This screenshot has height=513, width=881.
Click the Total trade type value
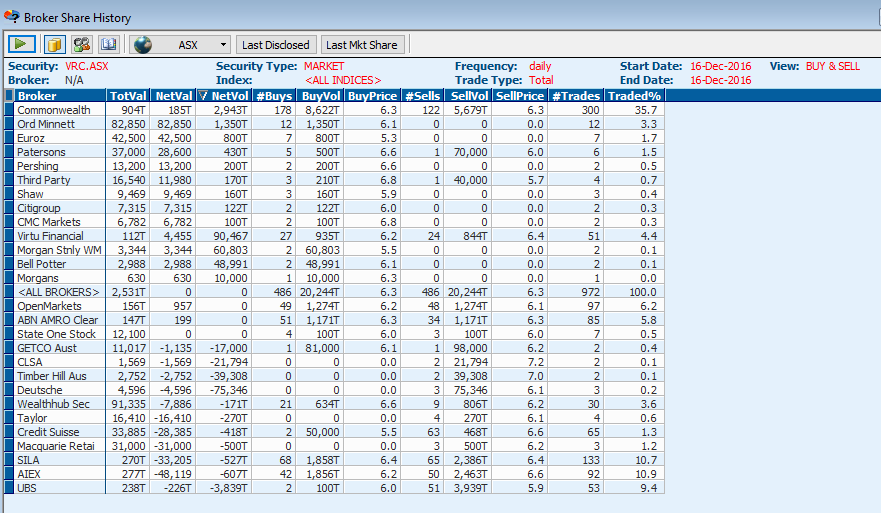(x=541, y=80)
